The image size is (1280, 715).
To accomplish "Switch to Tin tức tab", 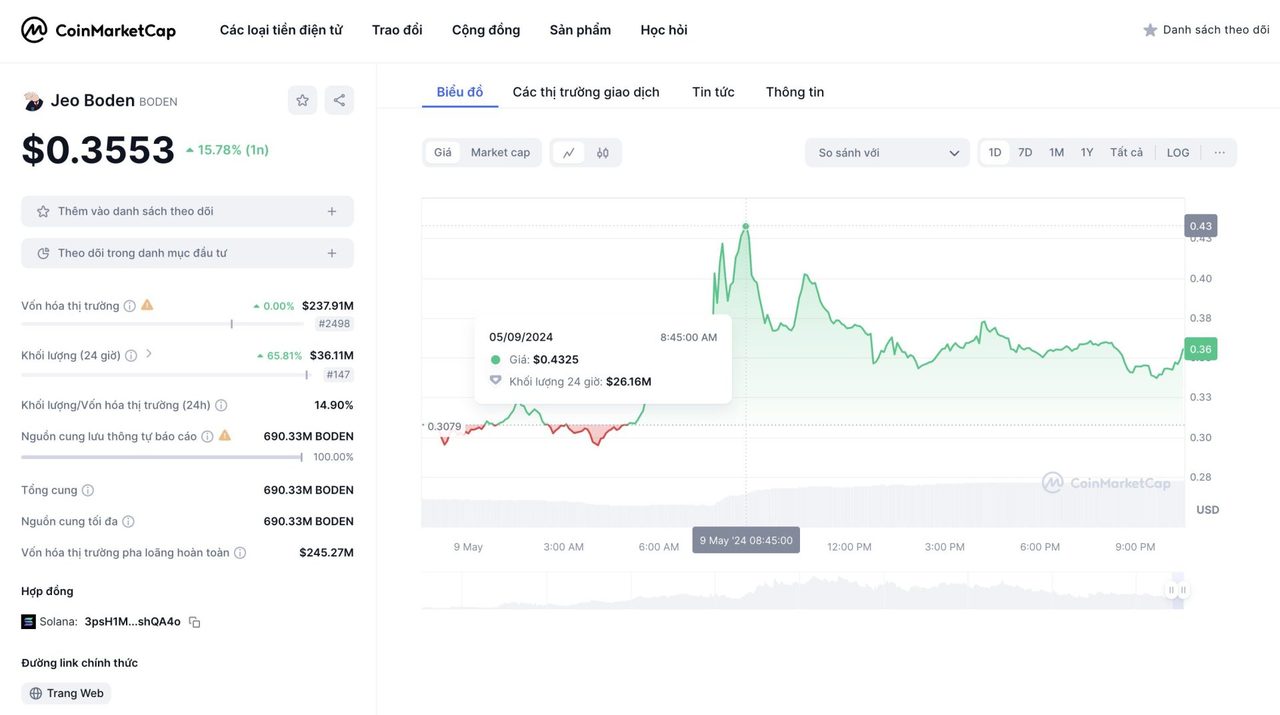I will [713, 92].
